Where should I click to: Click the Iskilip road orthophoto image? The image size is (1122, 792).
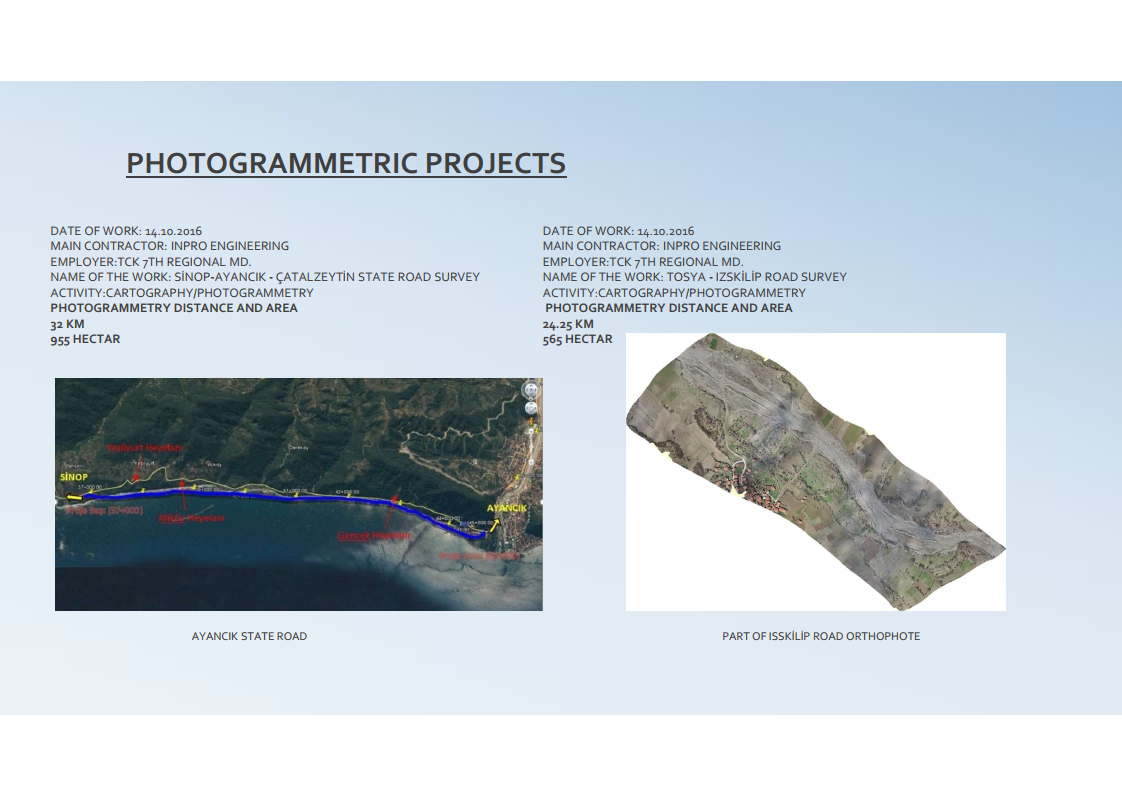tap(815, 472)
